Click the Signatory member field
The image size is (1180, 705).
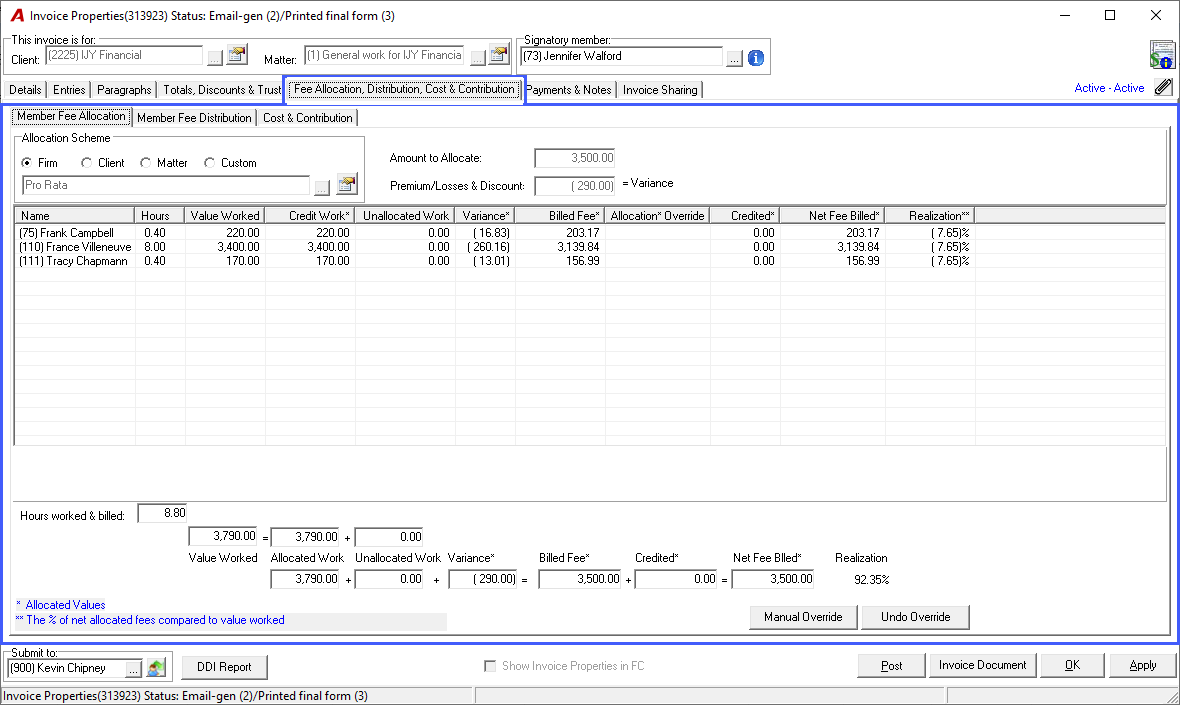(622, 56)
